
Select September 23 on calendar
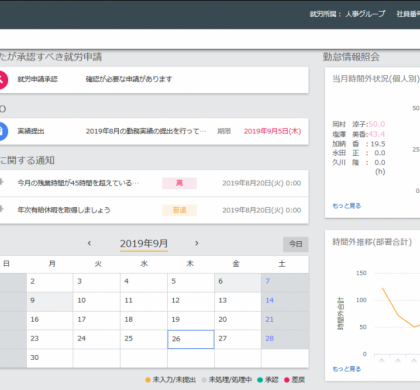(x=50, y=340)
